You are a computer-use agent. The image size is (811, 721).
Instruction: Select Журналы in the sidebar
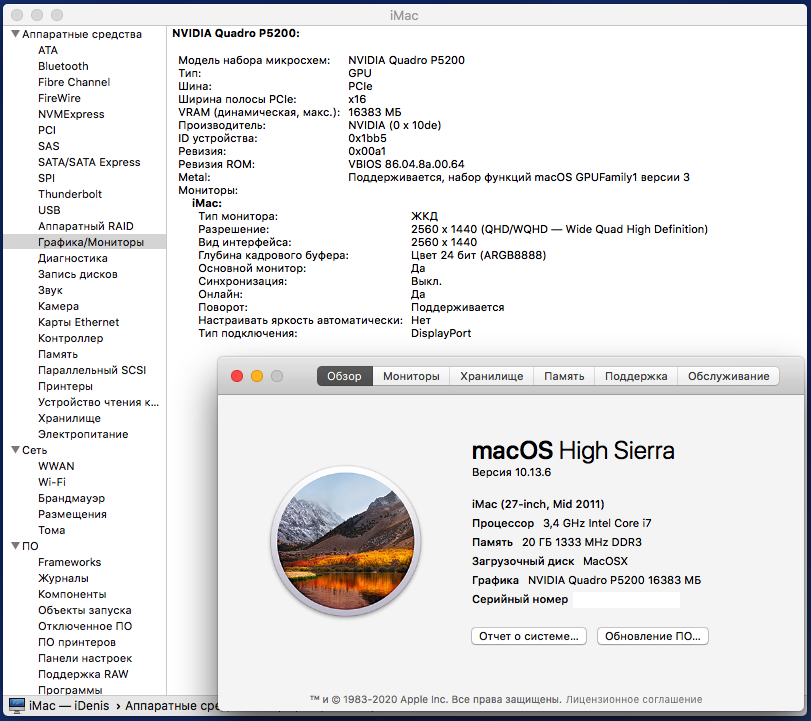click(x=63, y=578)
